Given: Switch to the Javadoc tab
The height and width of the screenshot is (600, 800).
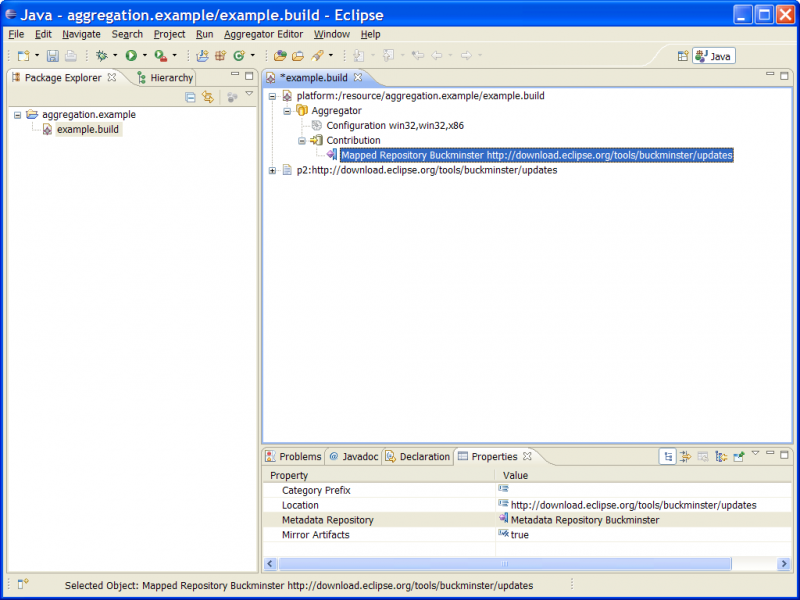Looking at the screenshot, I should click(x=354, y=457).
